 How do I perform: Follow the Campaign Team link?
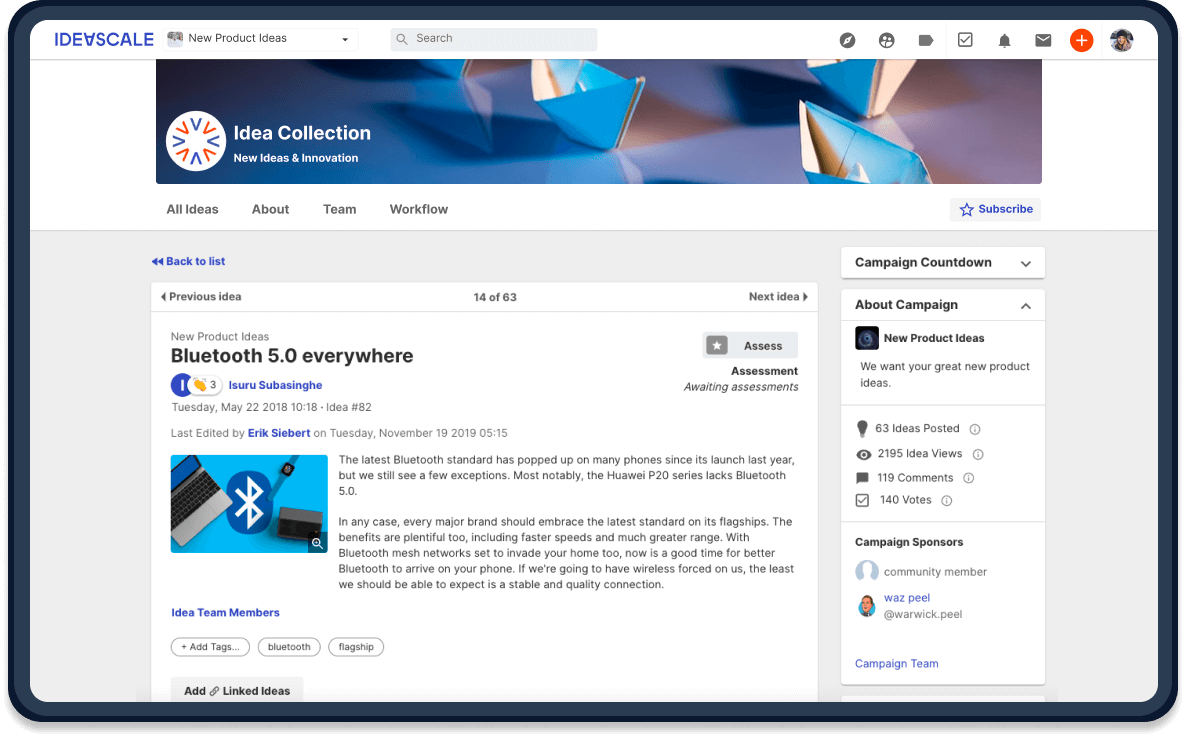coord(896,663)
